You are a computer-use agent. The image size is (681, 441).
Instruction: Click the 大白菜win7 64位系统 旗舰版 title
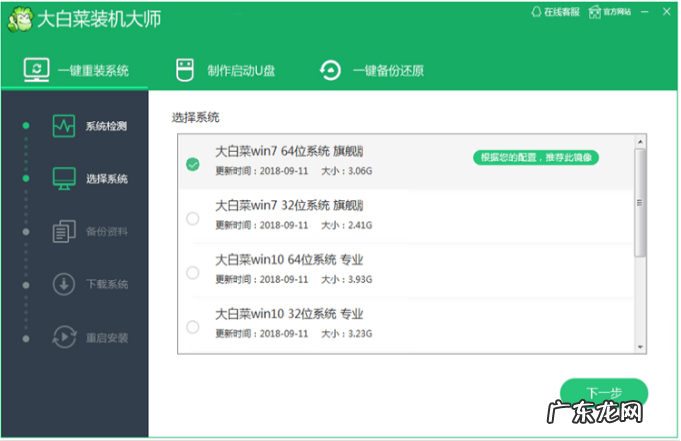(289, 152)
